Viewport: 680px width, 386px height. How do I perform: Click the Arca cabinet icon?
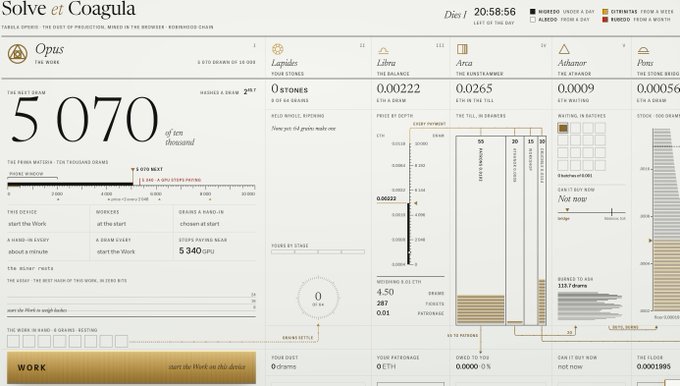(462, 49)
